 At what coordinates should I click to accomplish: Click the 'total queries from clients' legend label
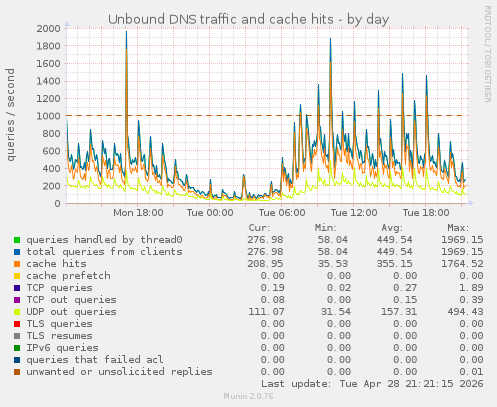coord(104,252)
